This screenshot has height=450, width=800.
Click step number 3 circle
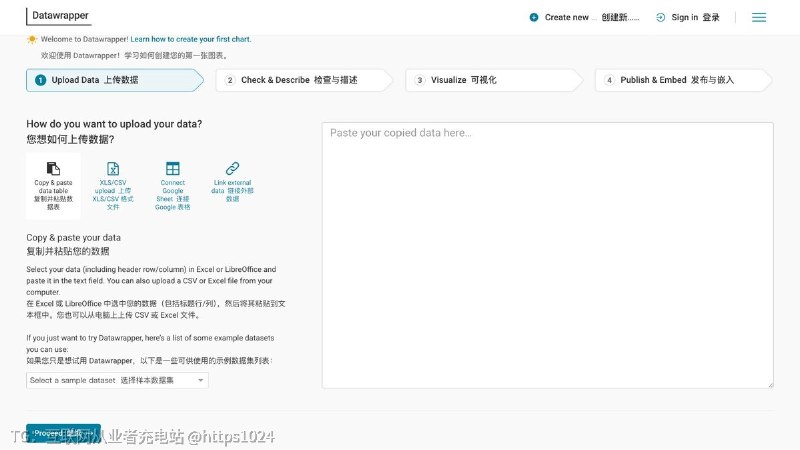point(419,80)
